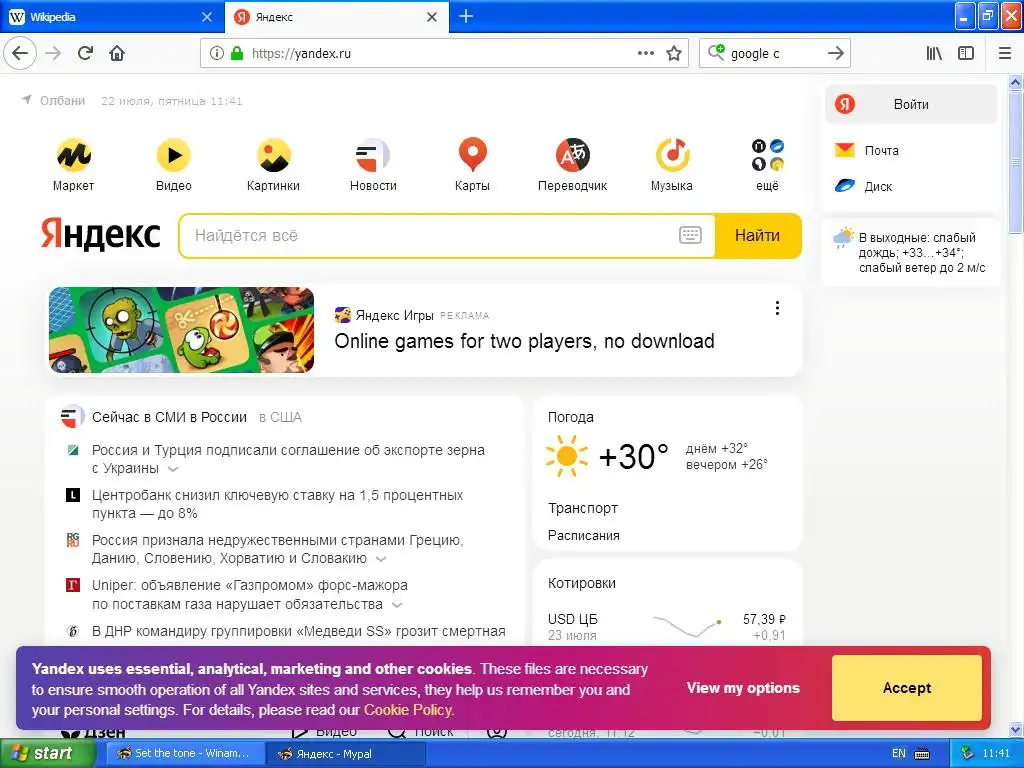Open the Центробанк key rate news link
The width and height of the screenshot is (1024, 768).
coord(278,504)
